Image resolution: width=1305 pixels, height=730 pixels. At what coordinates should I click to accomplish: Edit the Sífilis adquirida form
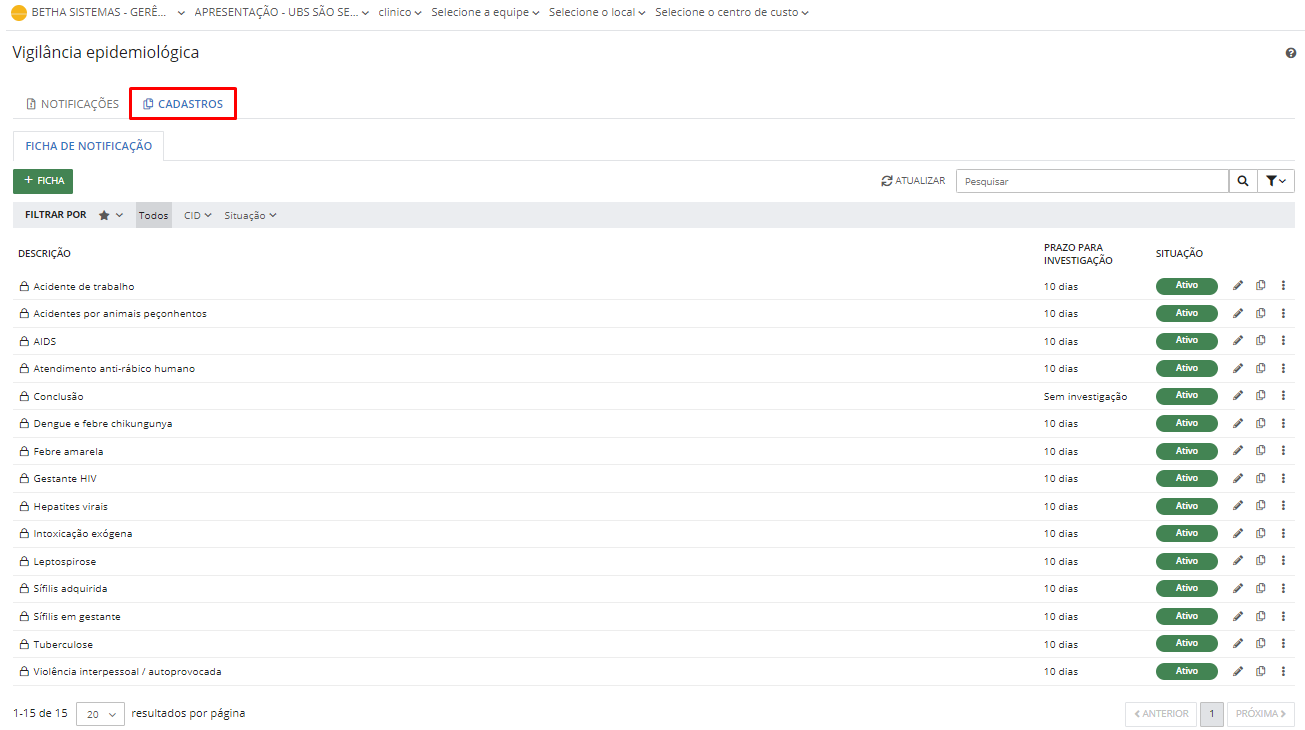pyautogui.click(x=1238, y=588)
